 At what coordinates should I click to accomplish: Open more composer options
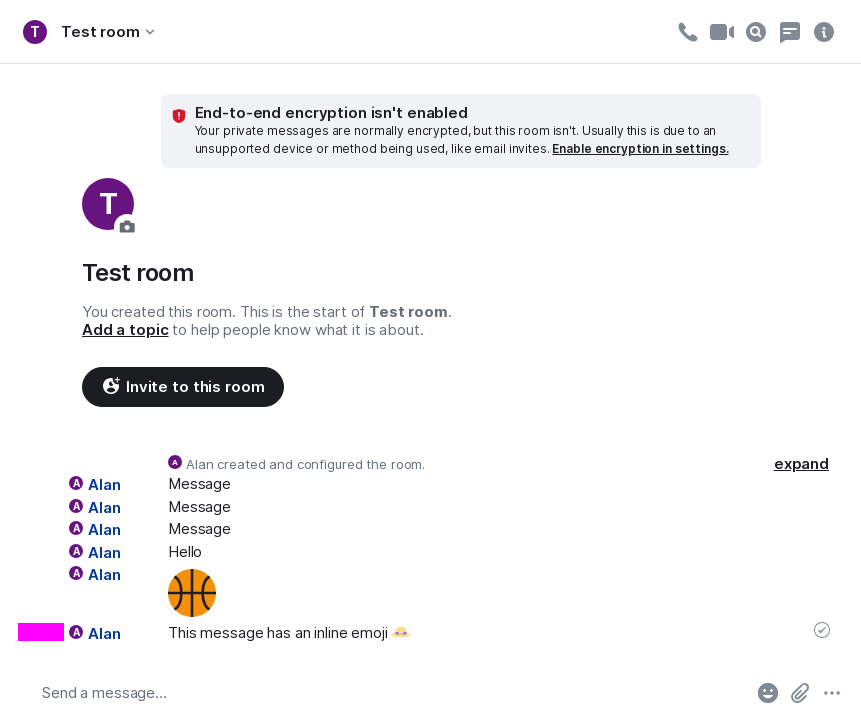(832, 693)
